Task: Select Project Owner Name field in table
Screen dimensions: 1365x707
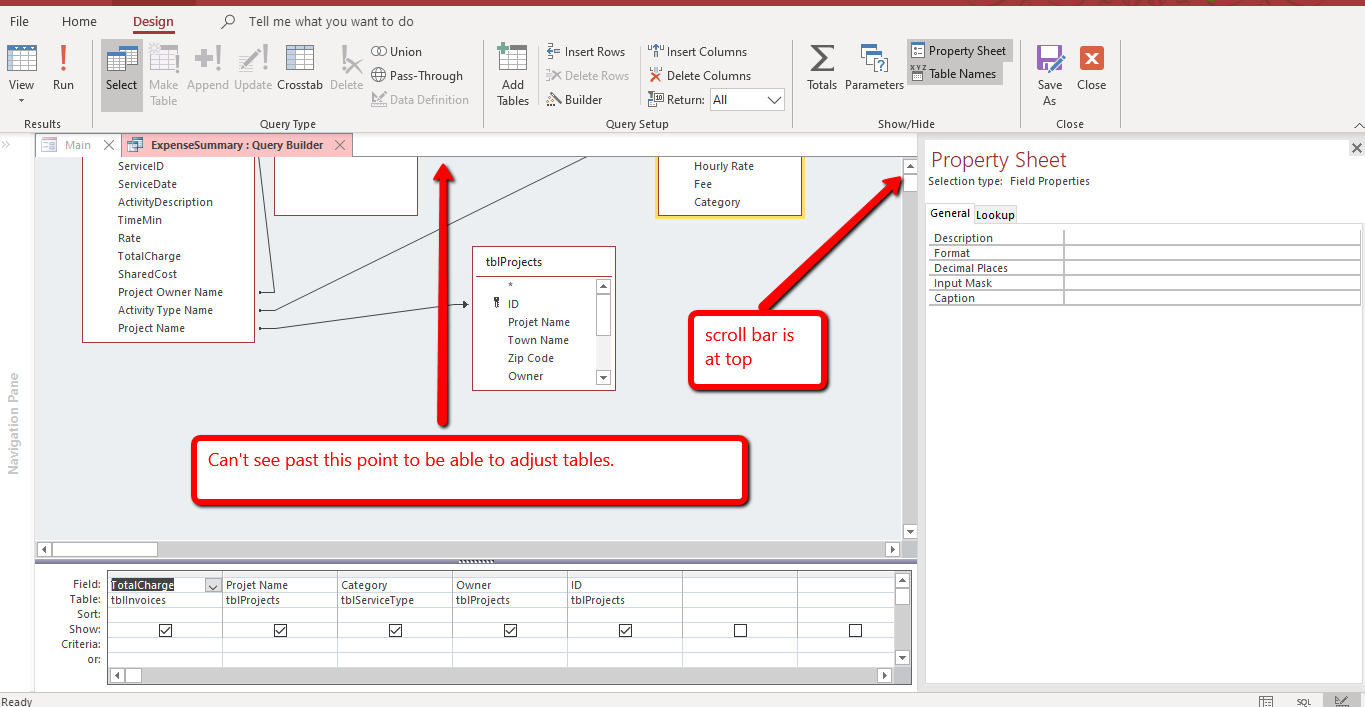Action: [170, 292]
